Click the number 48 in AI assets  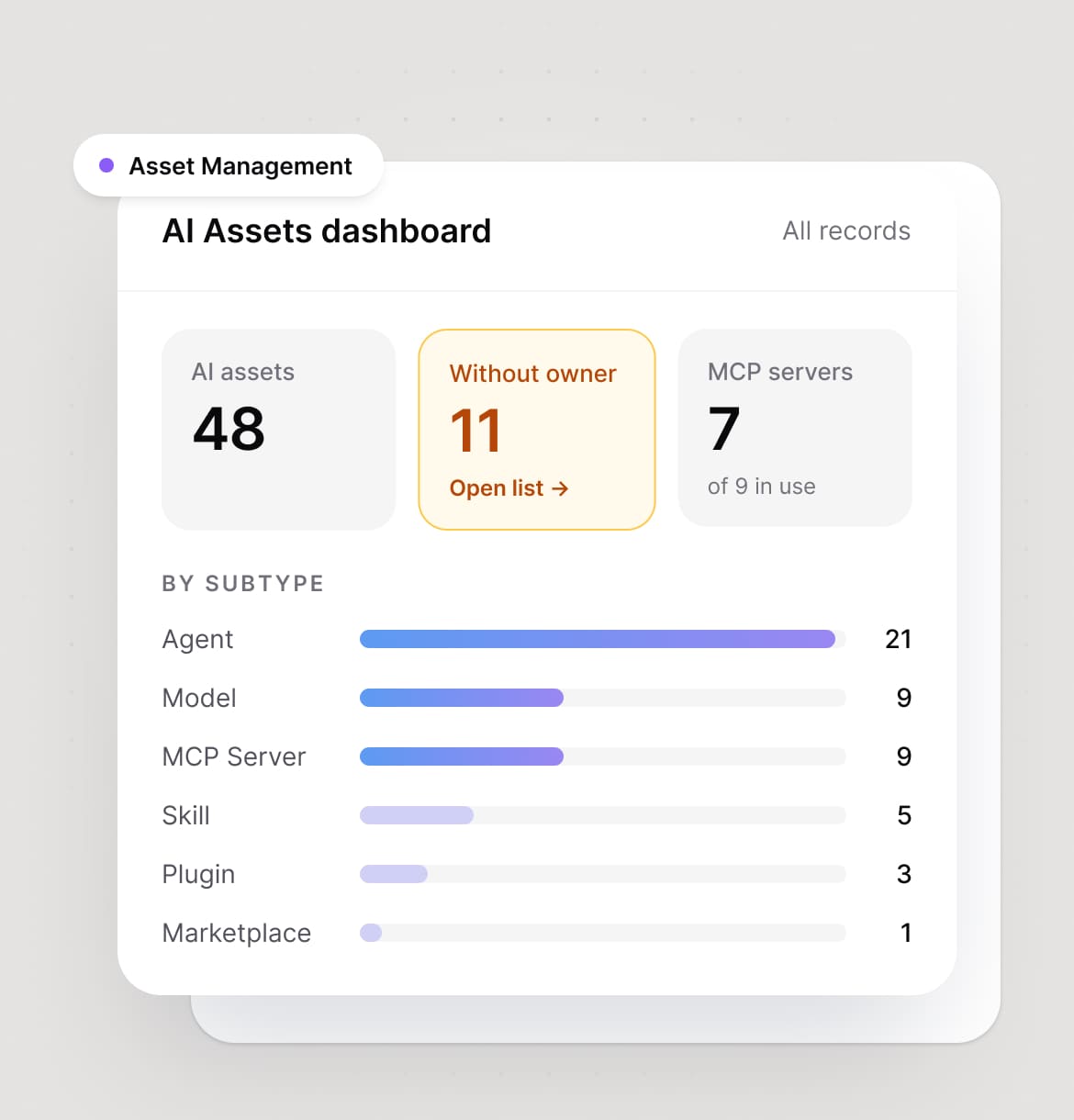click(229, 429)
